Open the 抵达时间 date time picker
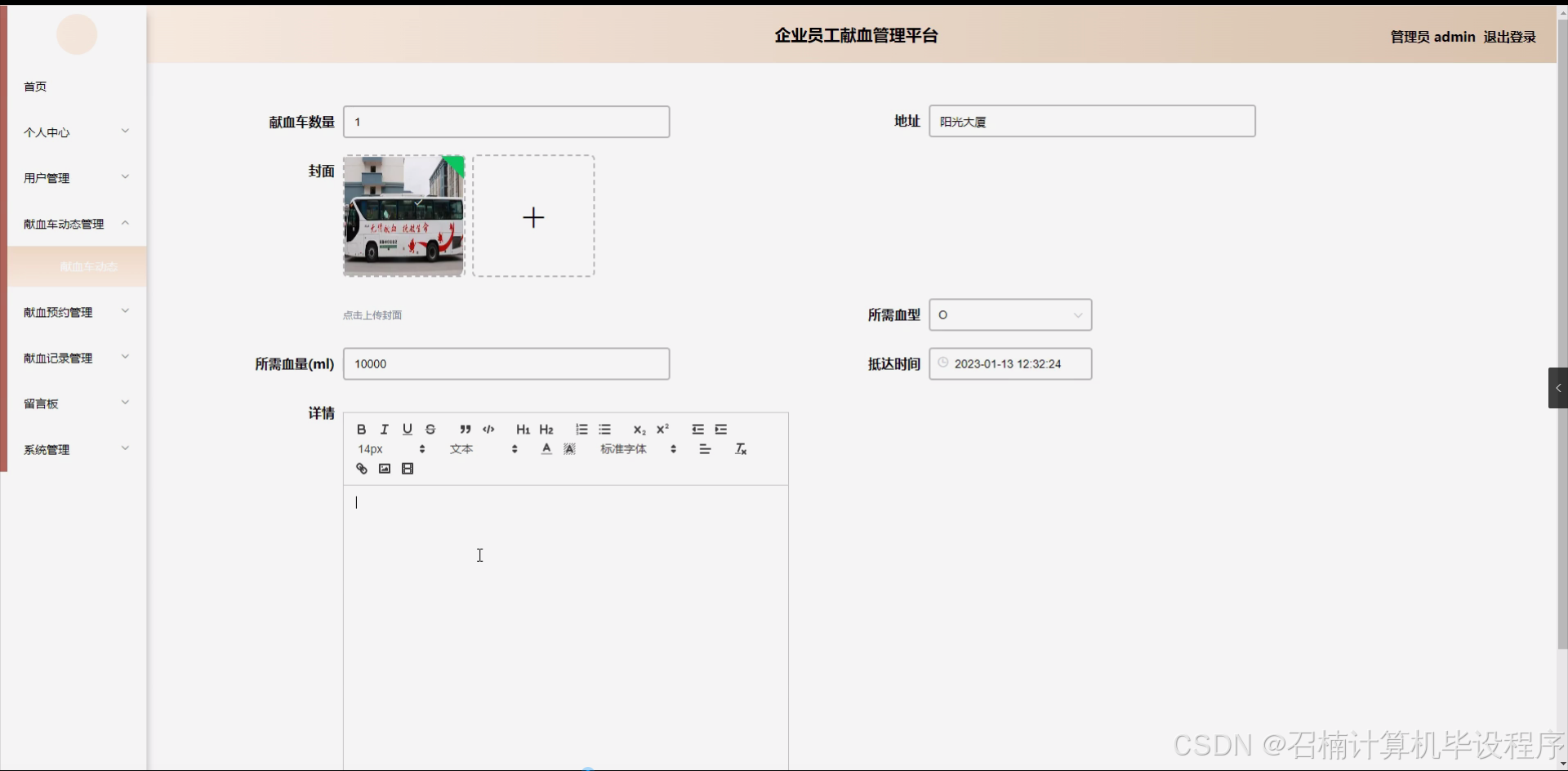1568x771 pixels. coord(1010,364)
